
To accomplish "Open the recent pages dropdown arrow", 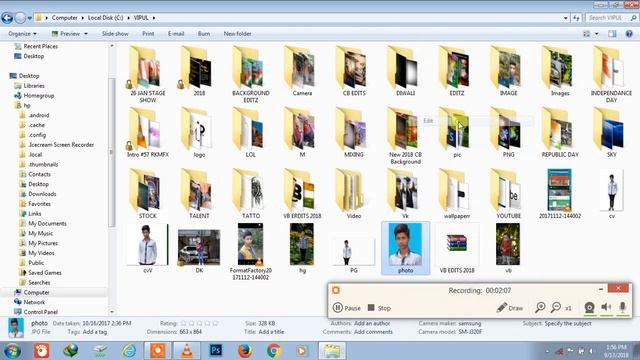I will click(29, 18).
